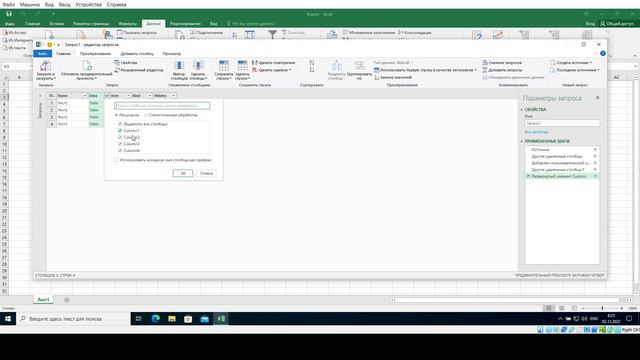
Task: Click Sort Descending icon in query editor
Action: click(x=312, y=70)
